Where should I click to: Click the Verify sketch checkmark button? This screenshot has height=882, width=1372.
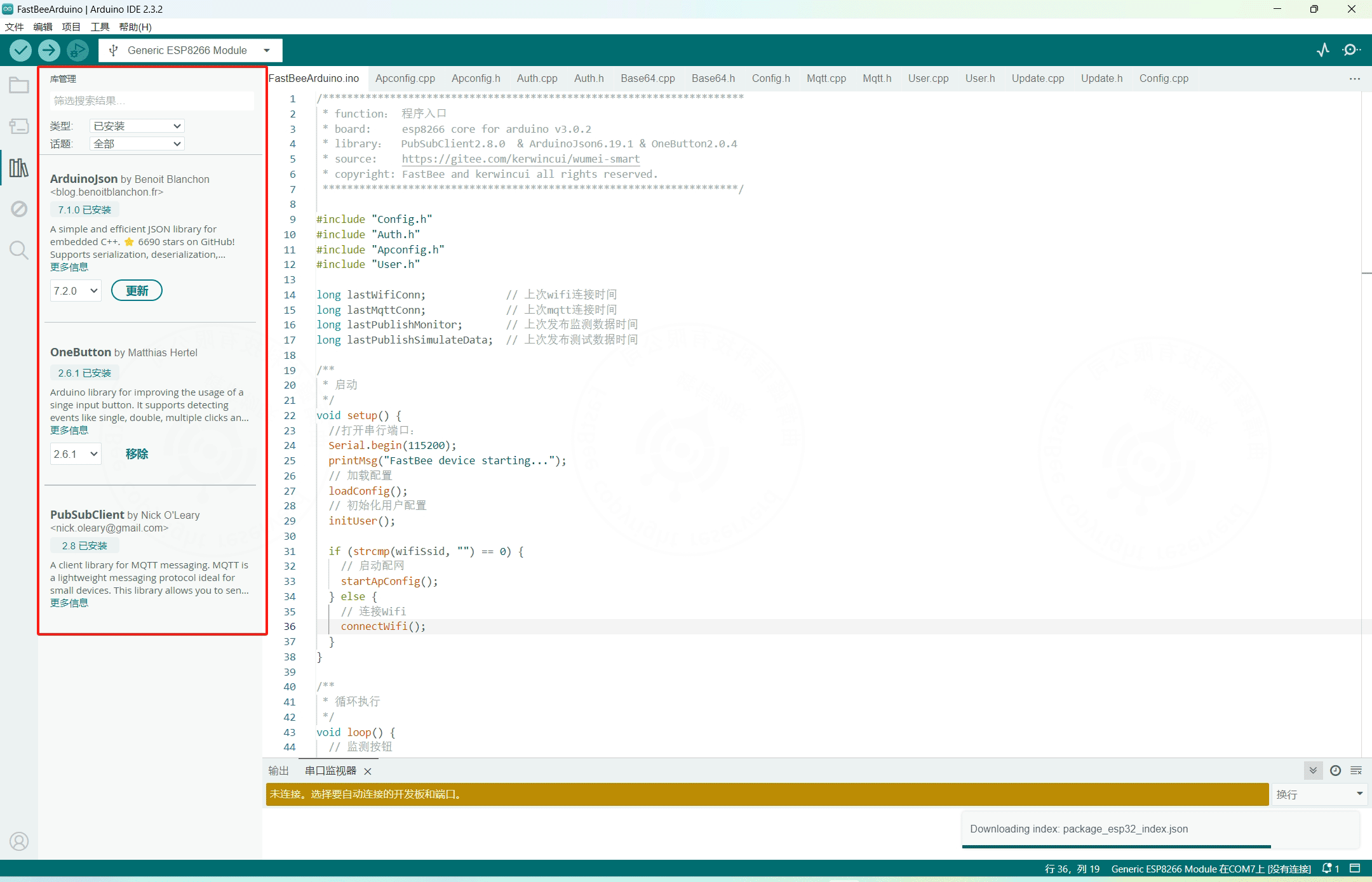pos(20,50)
